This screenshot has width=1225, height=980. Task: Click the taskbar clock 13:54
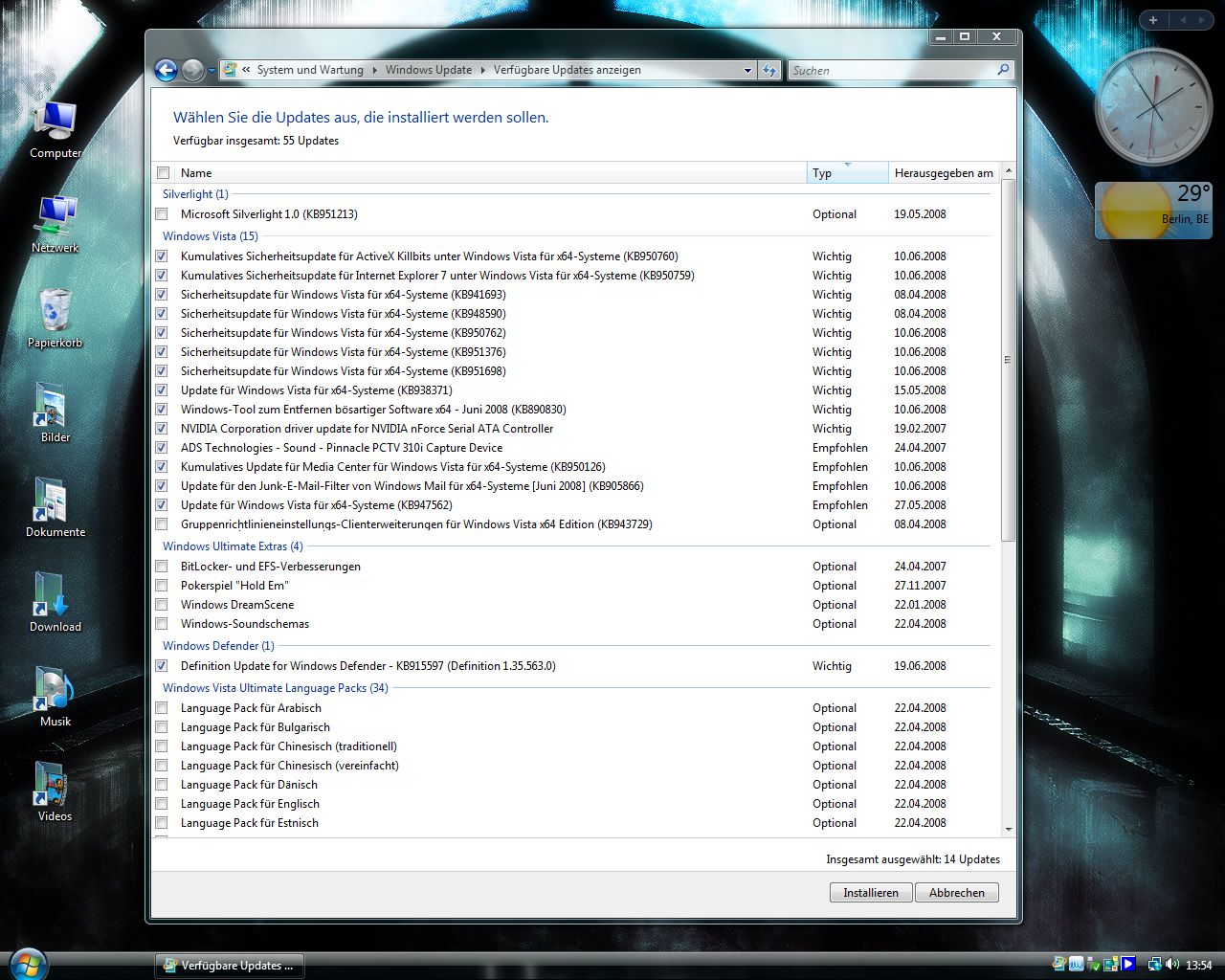point(1198,965)
